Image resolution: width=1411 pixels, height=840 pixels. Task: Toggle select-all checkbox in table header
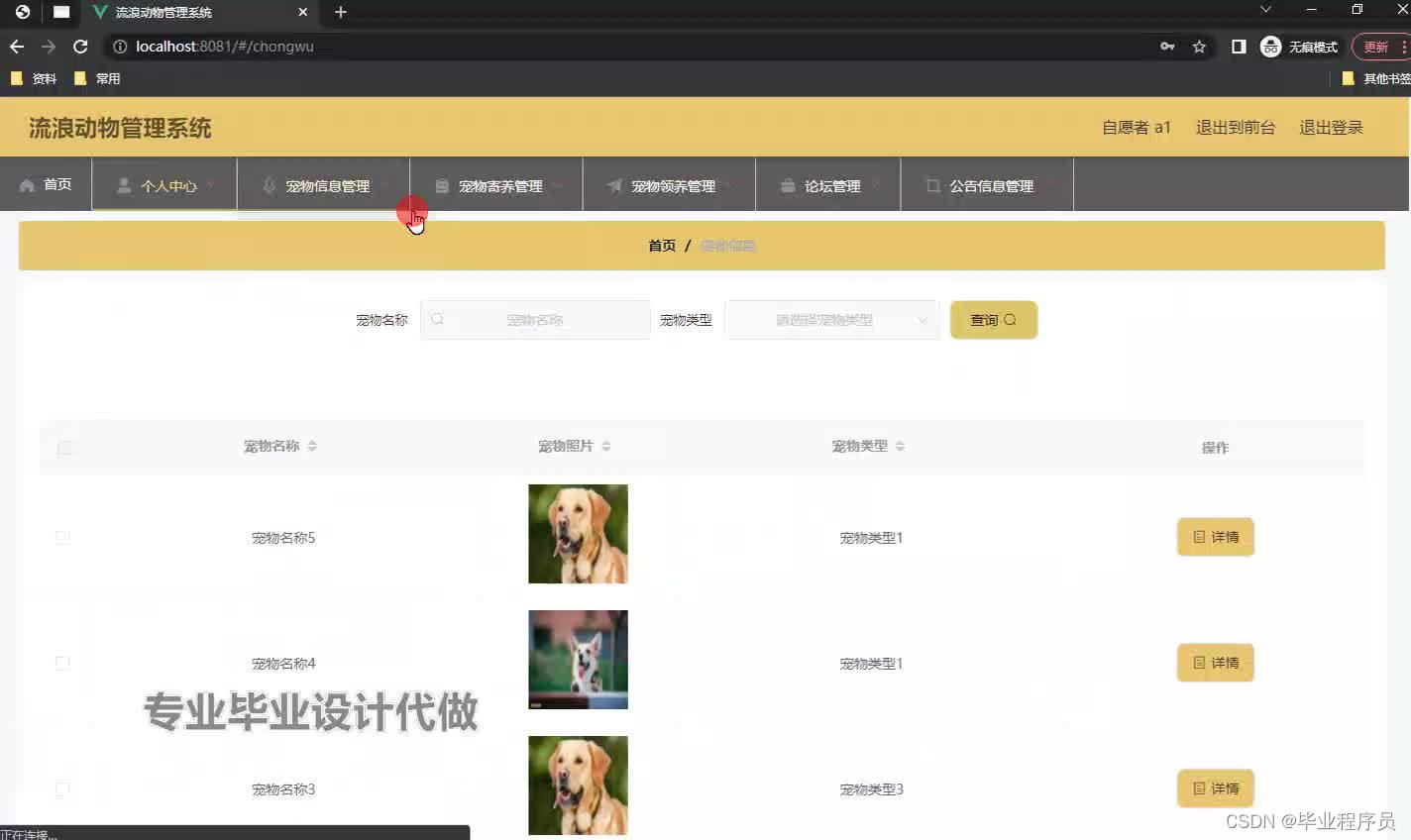[64, 448]
